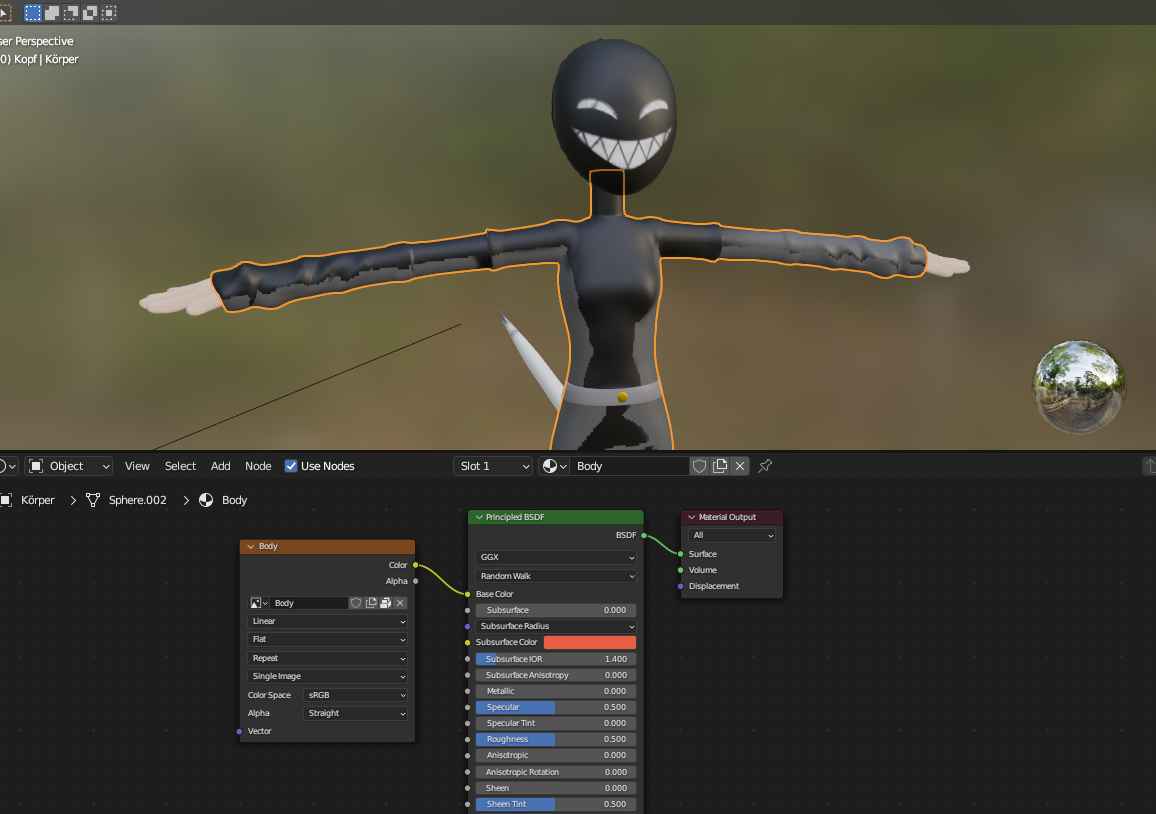1156x814 pixels.
Task: Open the Node menu
Action: click(x=258, y=466)
